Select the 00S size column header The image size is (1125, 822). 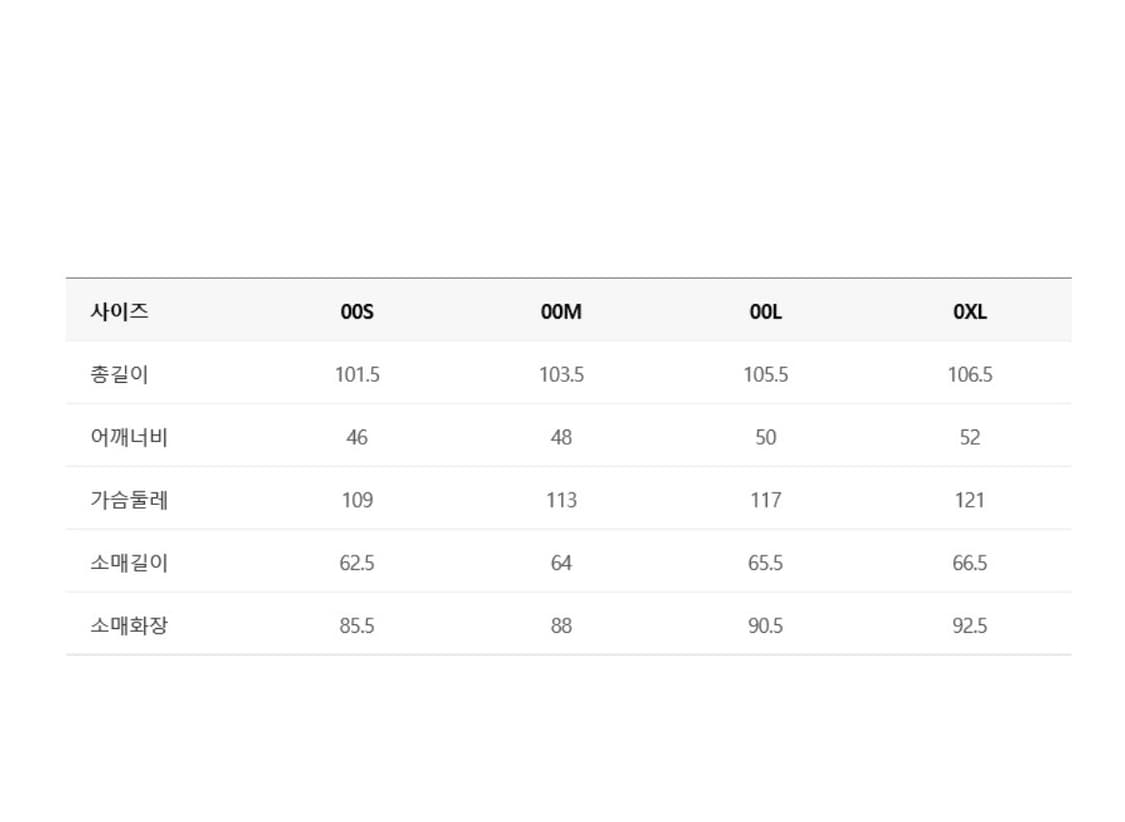pyautogui.click(x=357, y=311)
